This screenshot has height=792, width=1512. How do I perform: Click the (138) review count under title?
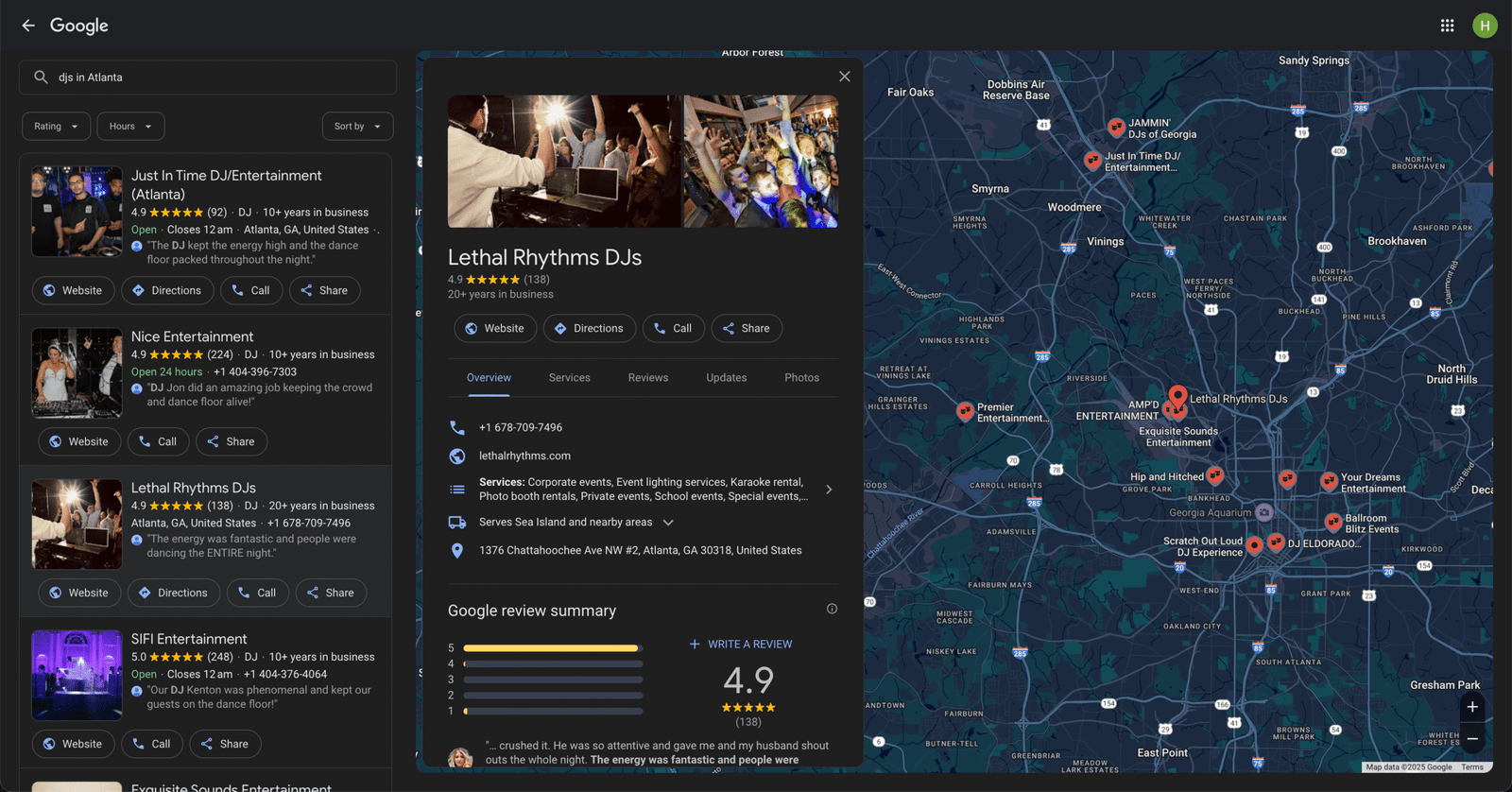[537, 279]
